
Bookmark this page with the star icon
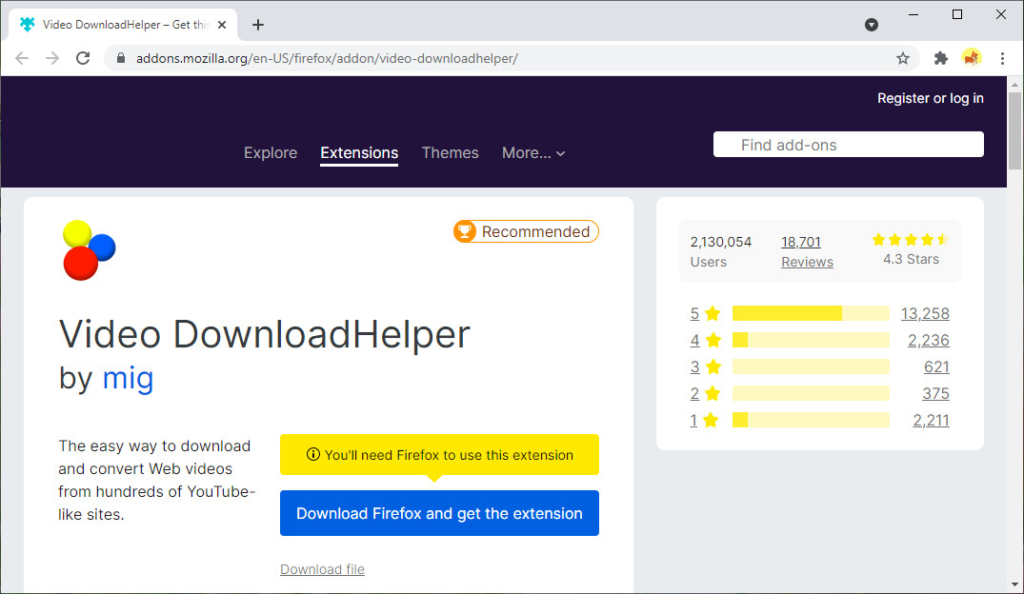[x=903, y=58]
